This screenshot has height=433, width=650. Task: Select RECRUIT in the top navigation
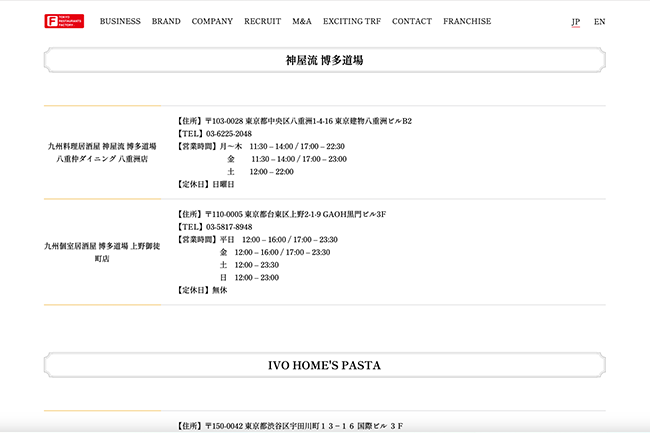coord(262,21)
